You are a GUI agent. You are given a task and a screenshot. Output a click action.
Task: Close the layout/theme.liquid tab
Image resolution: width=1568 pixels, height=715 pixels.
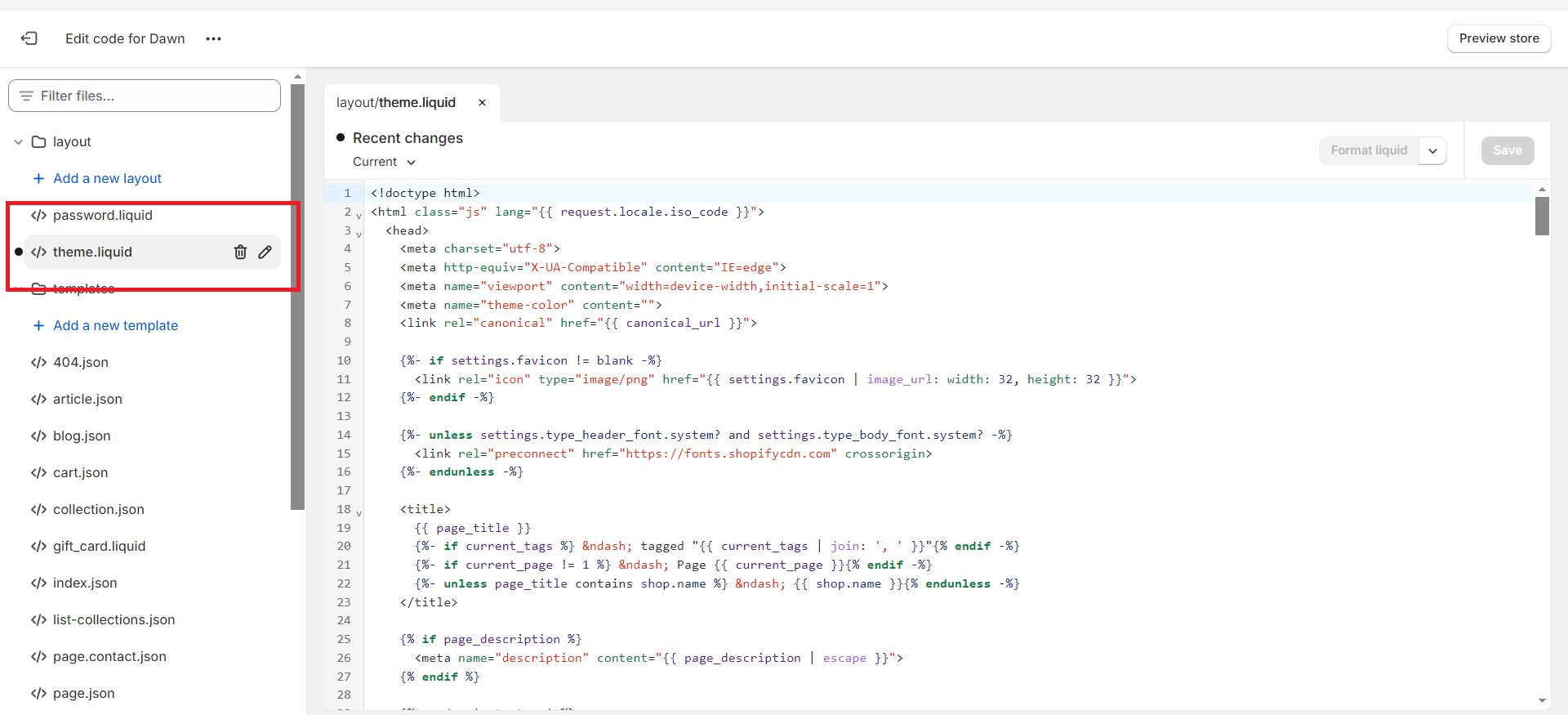[482, 102]
